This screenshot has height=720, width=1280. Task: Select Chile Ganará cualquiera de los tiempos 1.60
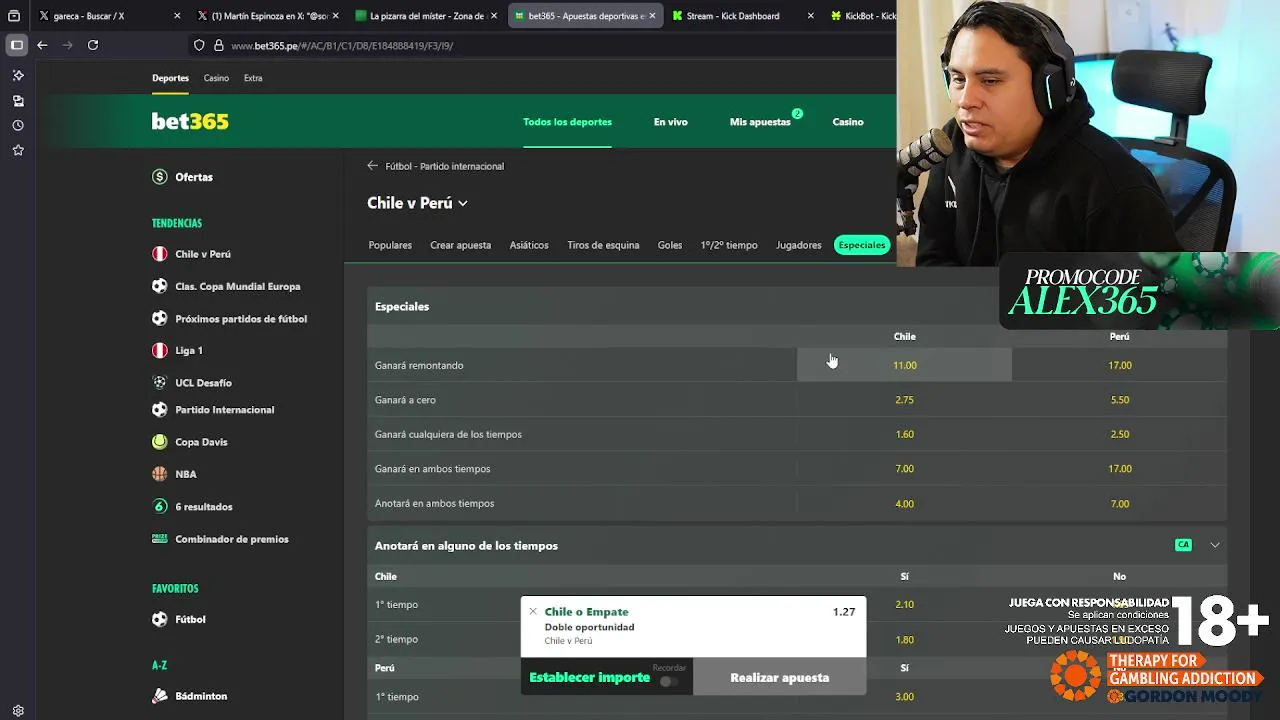coord(904,434)
